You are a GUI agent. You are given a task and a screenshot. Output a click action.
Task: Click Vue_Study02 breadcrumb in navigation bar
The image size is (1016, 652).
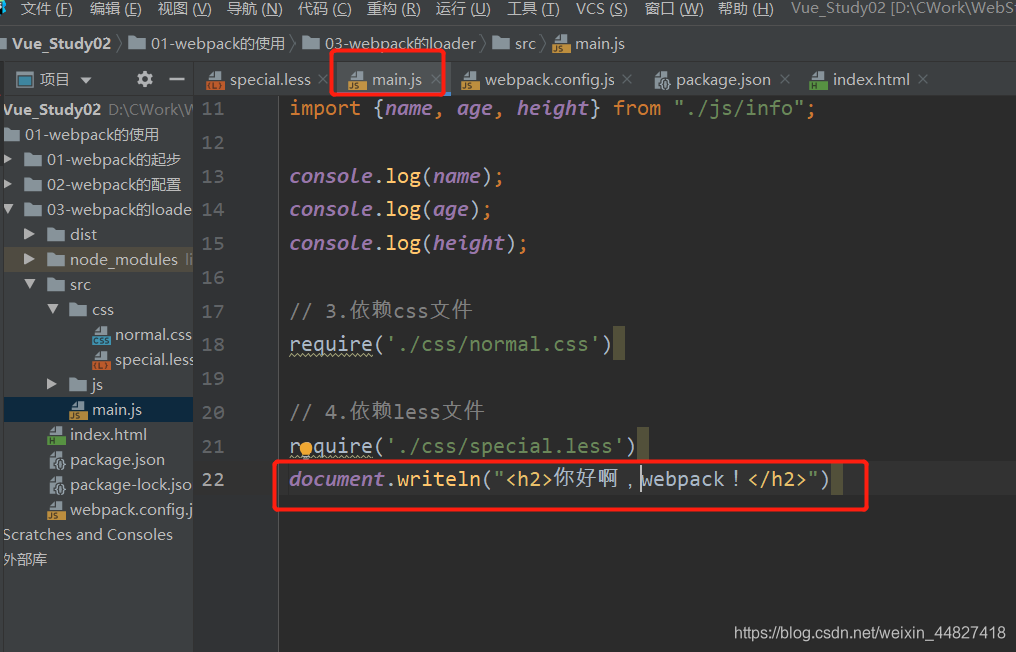pyautogui.click(x=62, y=43)
